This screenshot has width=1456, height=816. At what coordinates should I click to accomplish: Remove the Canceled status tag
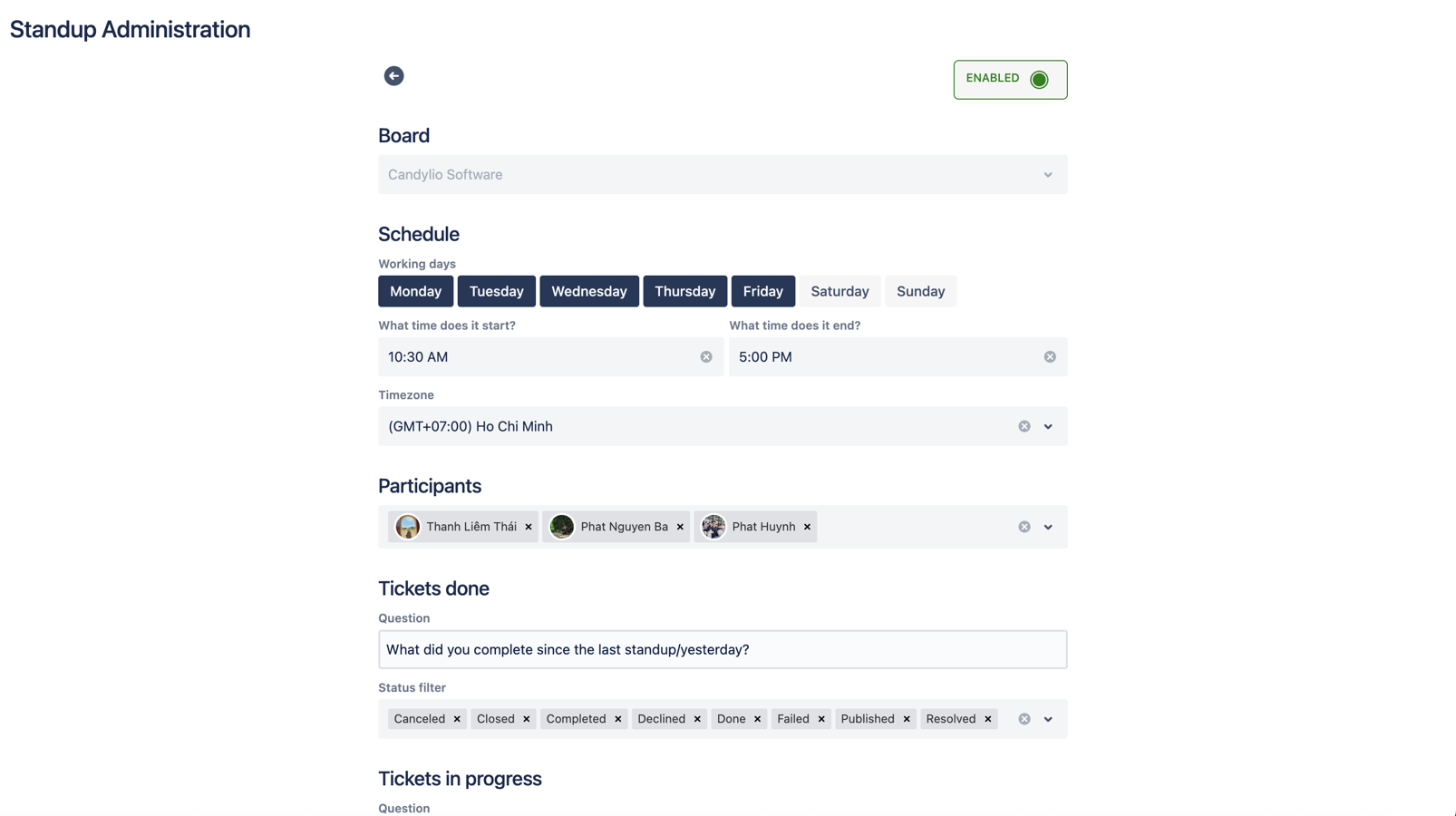click(457, 719)
